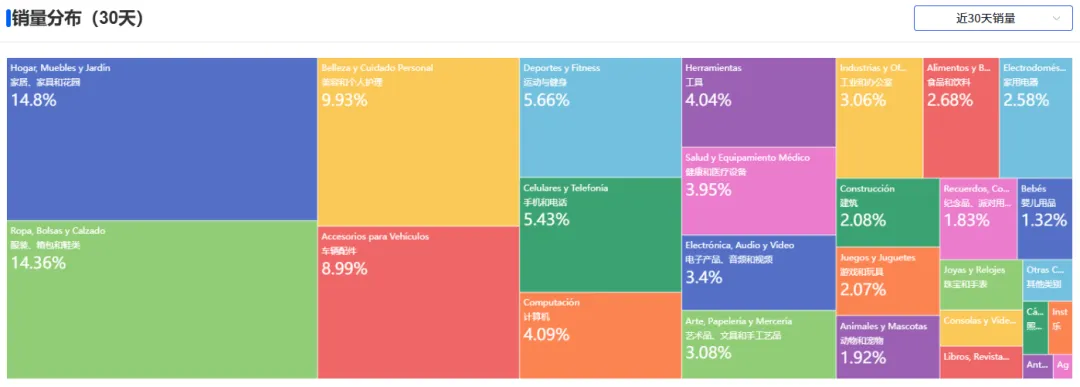The height and width of the screenshot is (387, 1080).
Task: Click the Joyas y Relojes tile
Action: pos(981,284)
